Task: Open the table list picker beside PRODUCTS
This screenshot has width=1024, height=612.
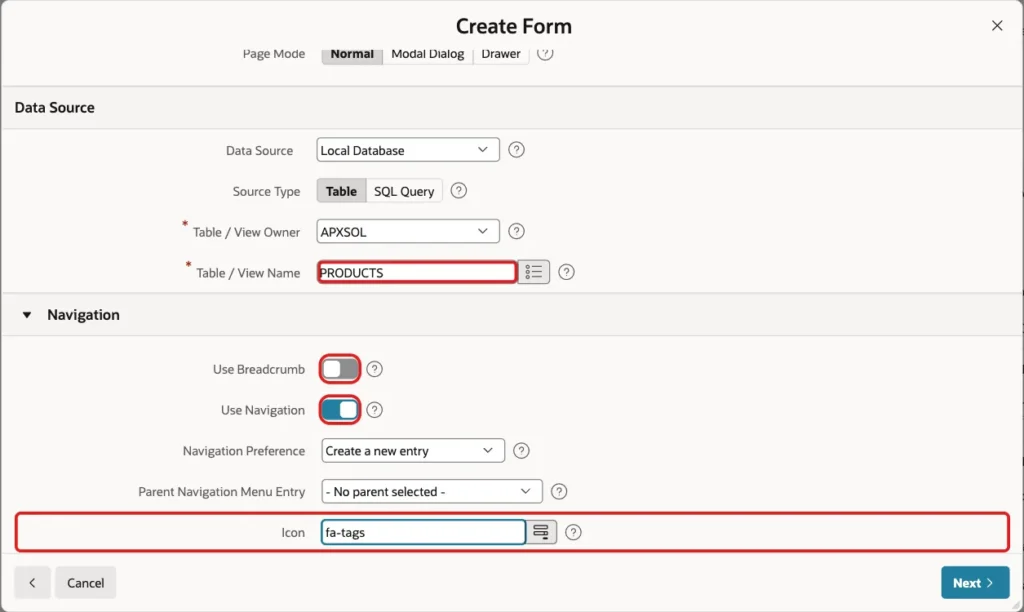Action: pyautogui.click(x=534, y=272)
